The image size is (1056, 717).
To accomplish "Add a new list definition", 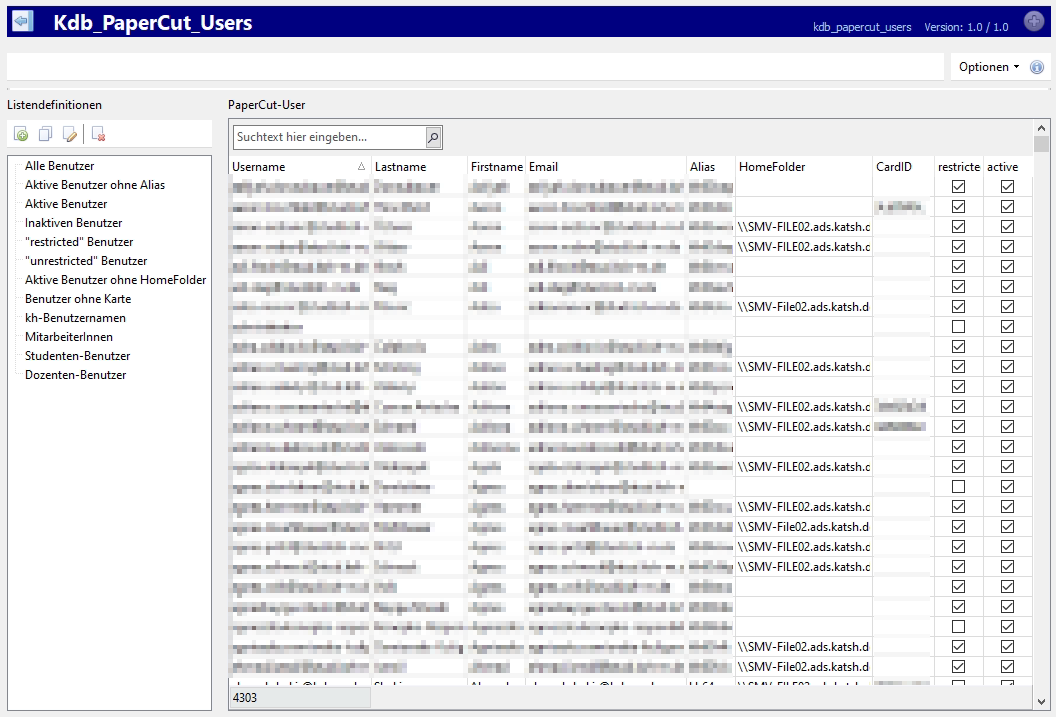I will pos(21,134).
